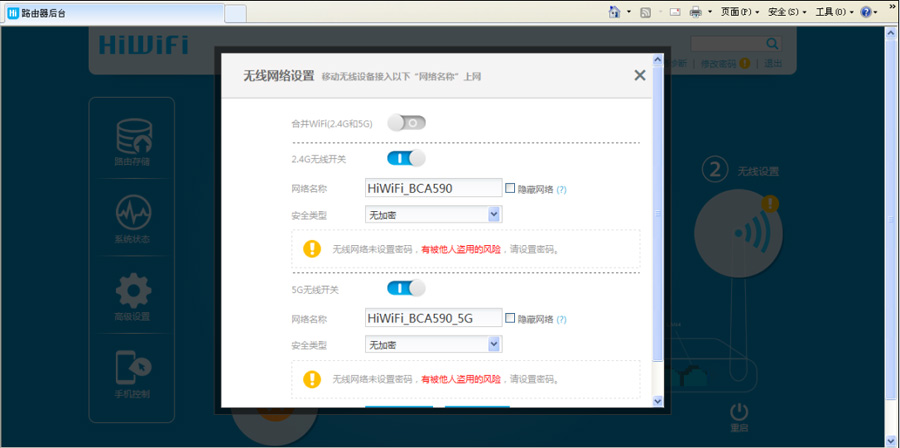Click the RSS feeds toolbar icon
Screen dimensions: 900x448
[645, 12]
